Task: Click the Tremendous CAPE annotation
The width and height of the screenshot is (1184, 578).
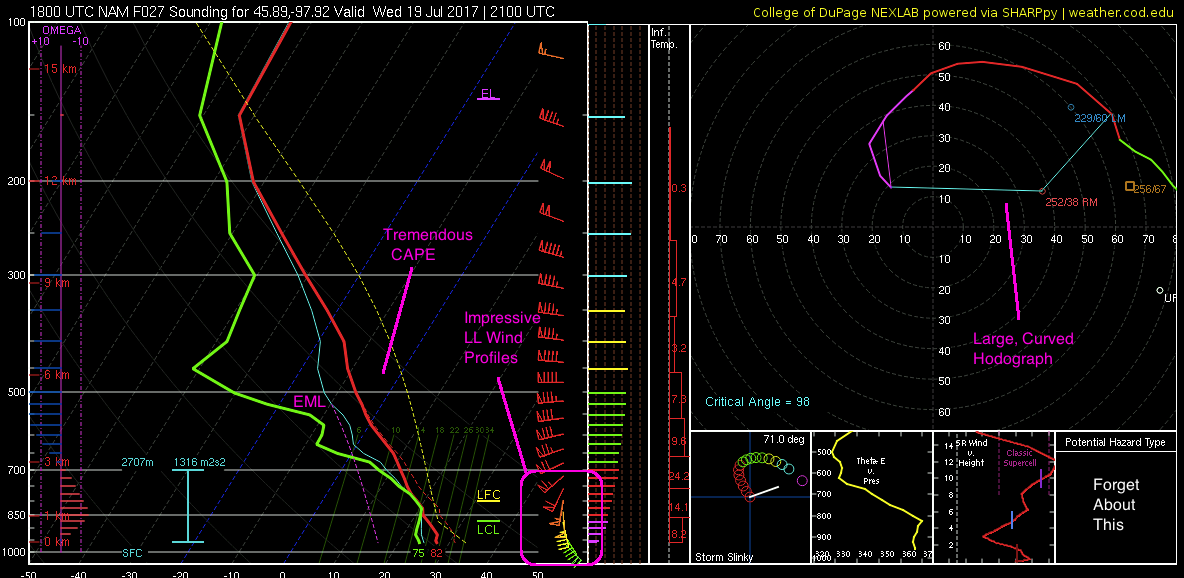Action: pyautogui.click(x=428, y=244)
